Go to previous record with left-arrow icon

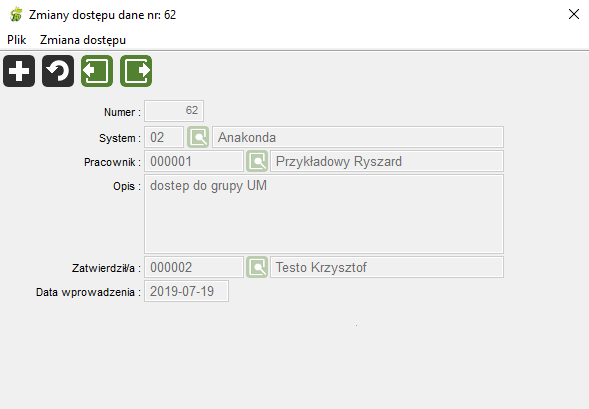tap(97, 71)
